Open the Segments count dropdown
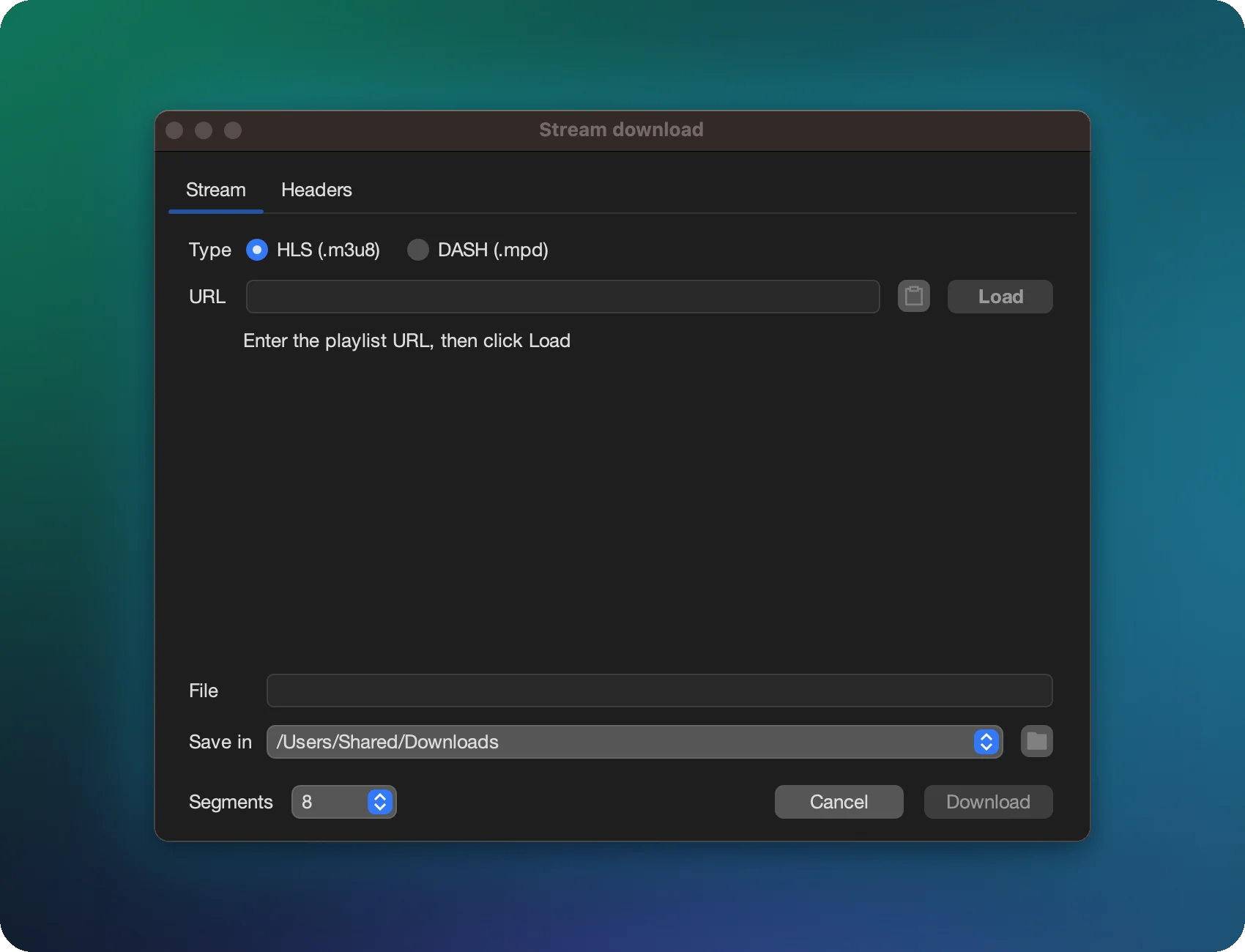The height and width of the screenshot is (952, 1245). 343,802
